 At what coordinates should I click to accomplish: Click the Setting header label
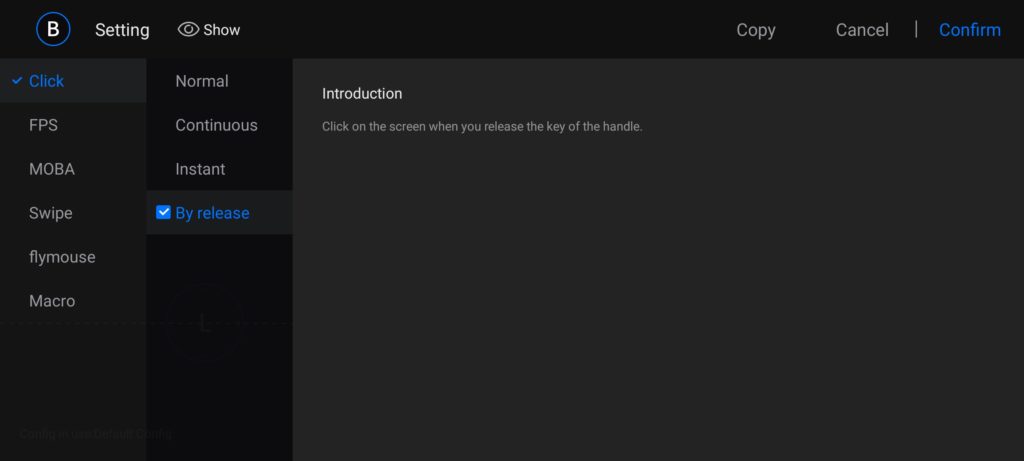point(122,30)
